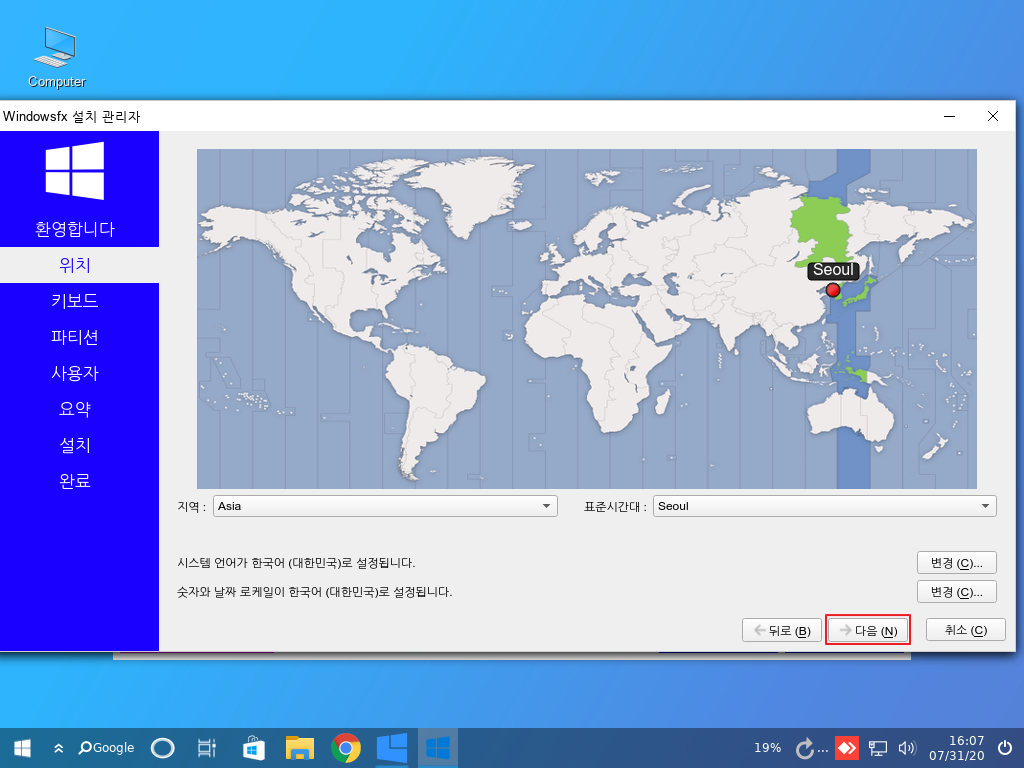Switch to active installer taskbar item
This screenshot has height=768, width=1024.
pyautogui.click(x=438, y=748)
